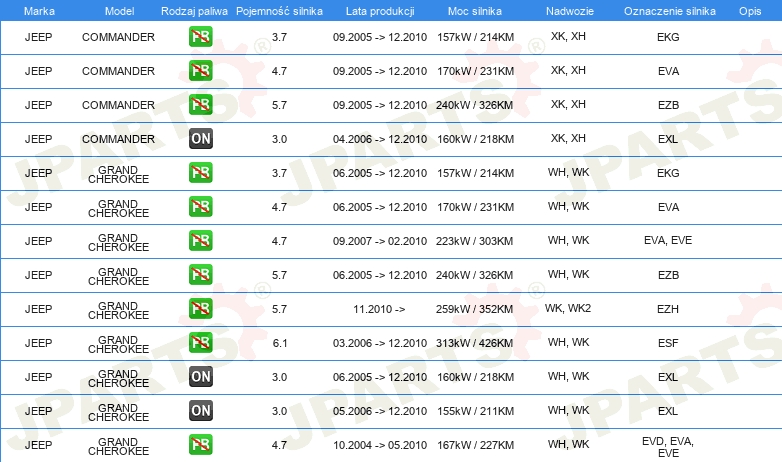Viewport: 782px width, 462px height.
Task: Click diesel ON icon in the 155kW / 211KM row
Action: coord(200,411)
